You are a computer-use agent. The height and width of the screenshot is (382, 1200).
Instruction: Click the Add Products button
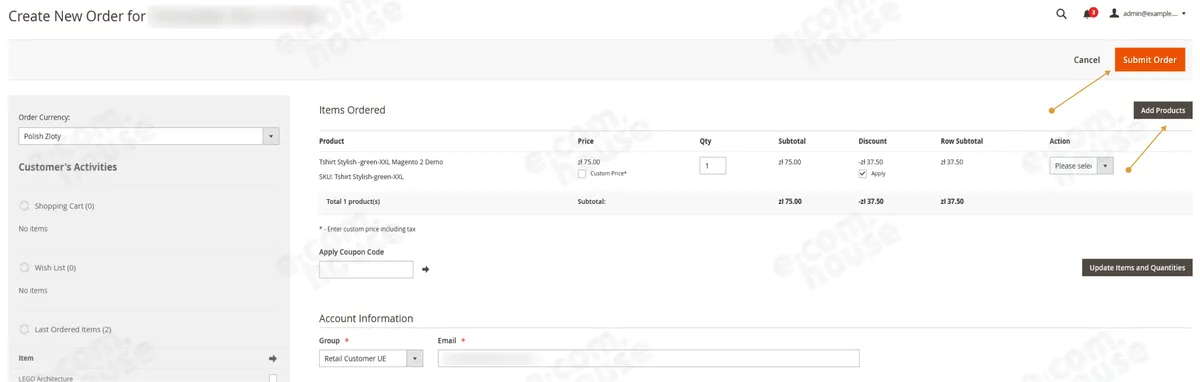pyautogui.click(x=1163, y=110)
